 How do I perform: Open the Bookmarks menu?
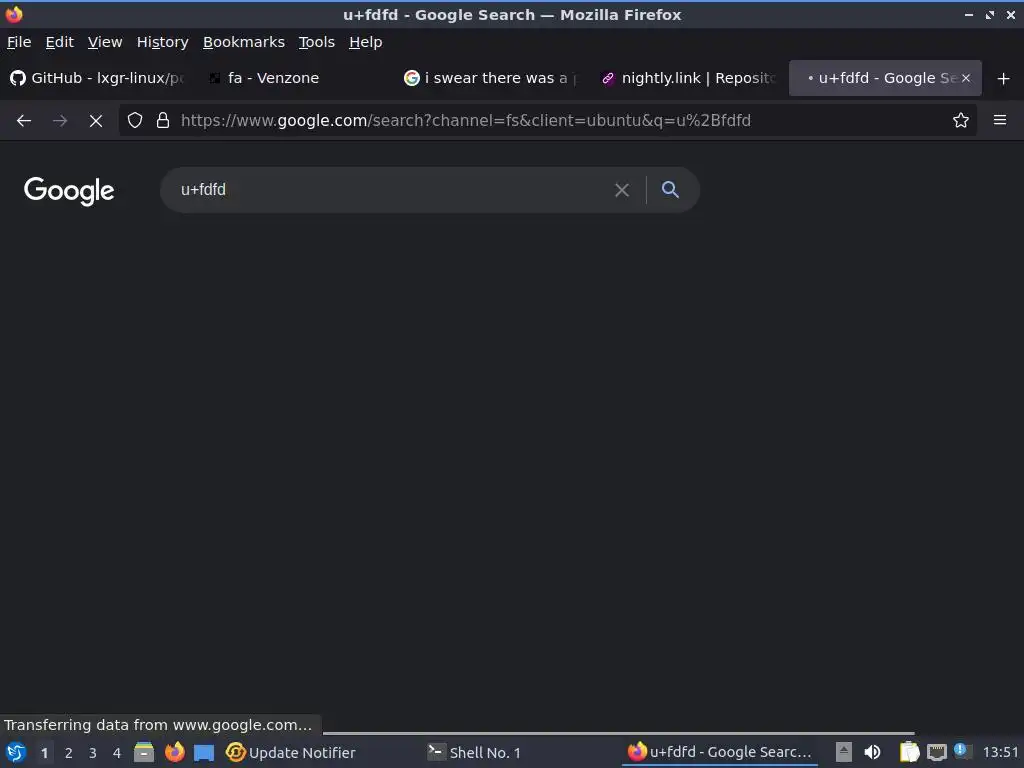[x=244, y=42]
